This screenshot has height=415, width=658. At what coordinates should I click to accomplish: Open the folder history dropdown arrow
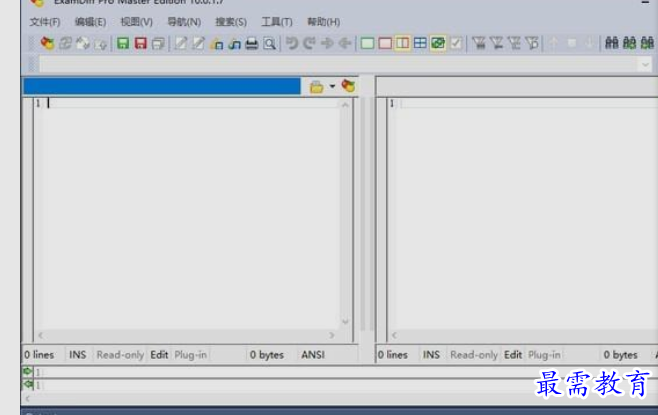pos(332,86)
